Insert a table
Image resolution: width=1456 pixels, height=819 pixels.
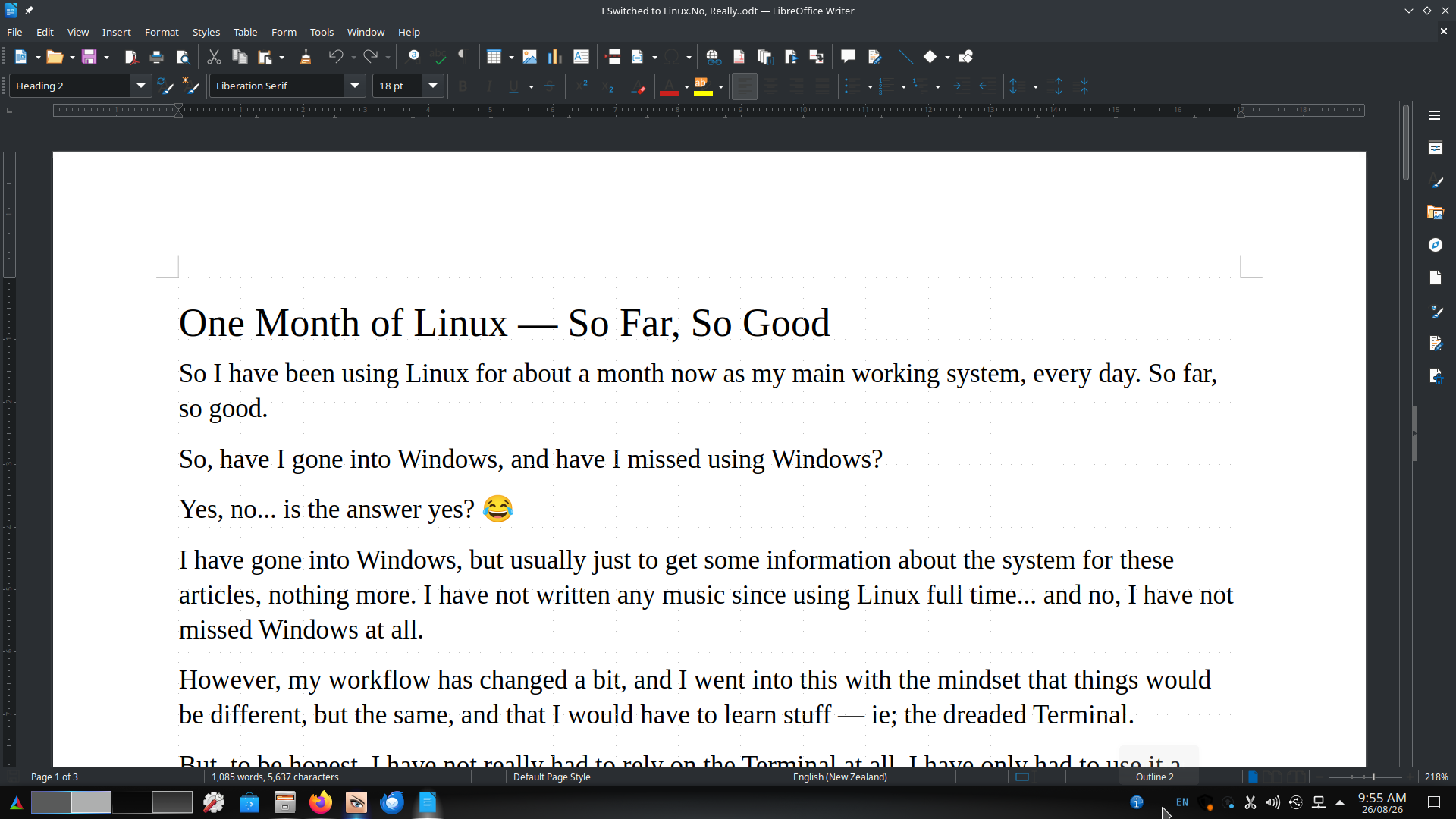pyautogui.click(x=494, y=57)
